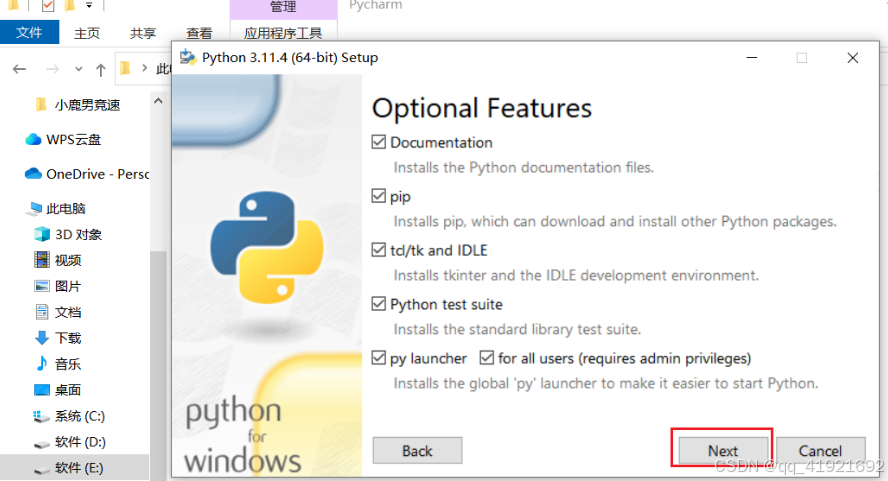Click the WPS cloud icon
The width and height of the screenshot is (888, 481).
(x=33, y=139)
